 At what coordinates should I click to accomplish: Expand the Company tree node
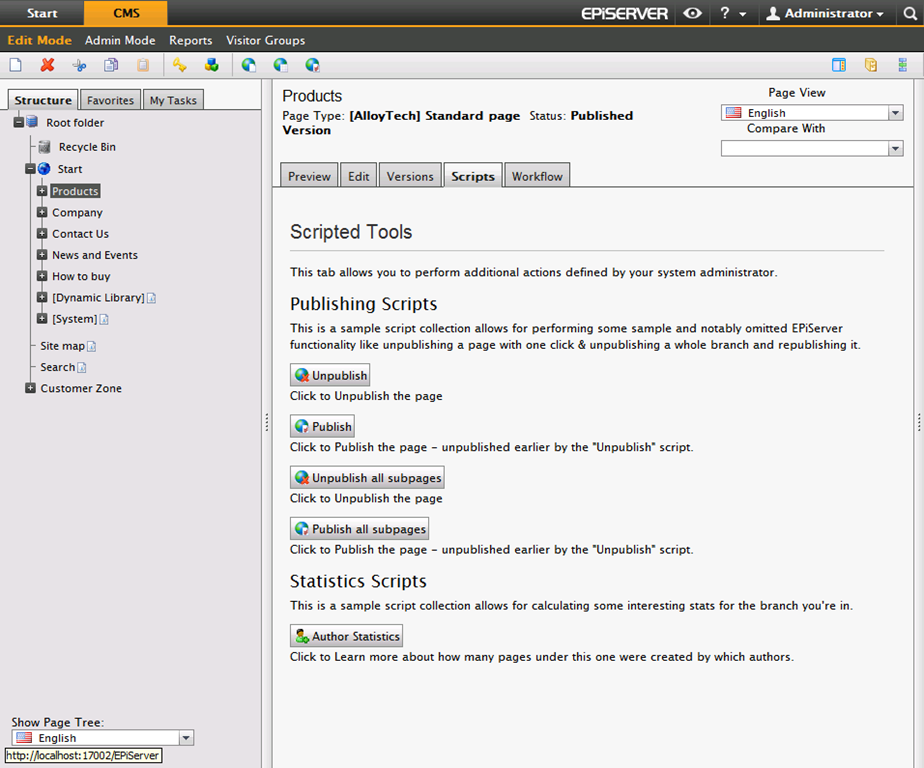coord(42,212)
